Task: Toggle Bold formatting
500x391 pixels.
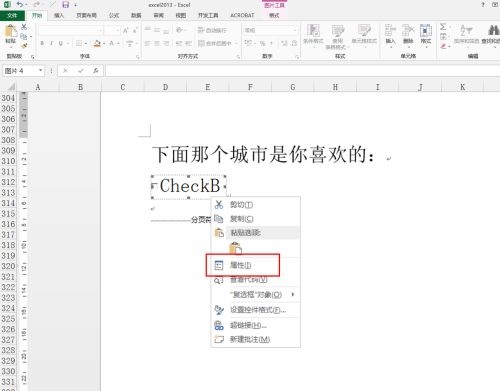Action: pyautogui.click(x=42, y=43)
